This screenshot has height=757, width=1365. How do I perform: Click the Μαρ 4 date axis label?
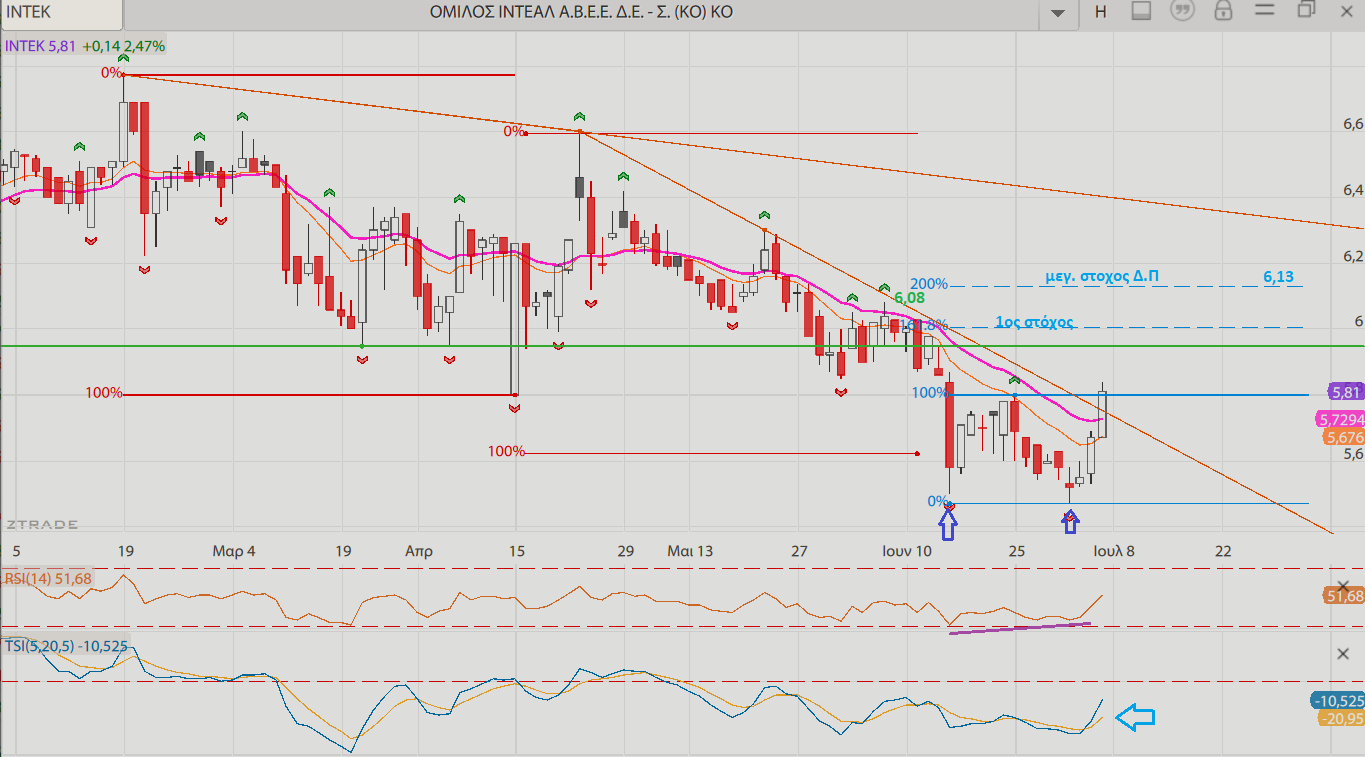pyautogui.click(x=234, y=551)
